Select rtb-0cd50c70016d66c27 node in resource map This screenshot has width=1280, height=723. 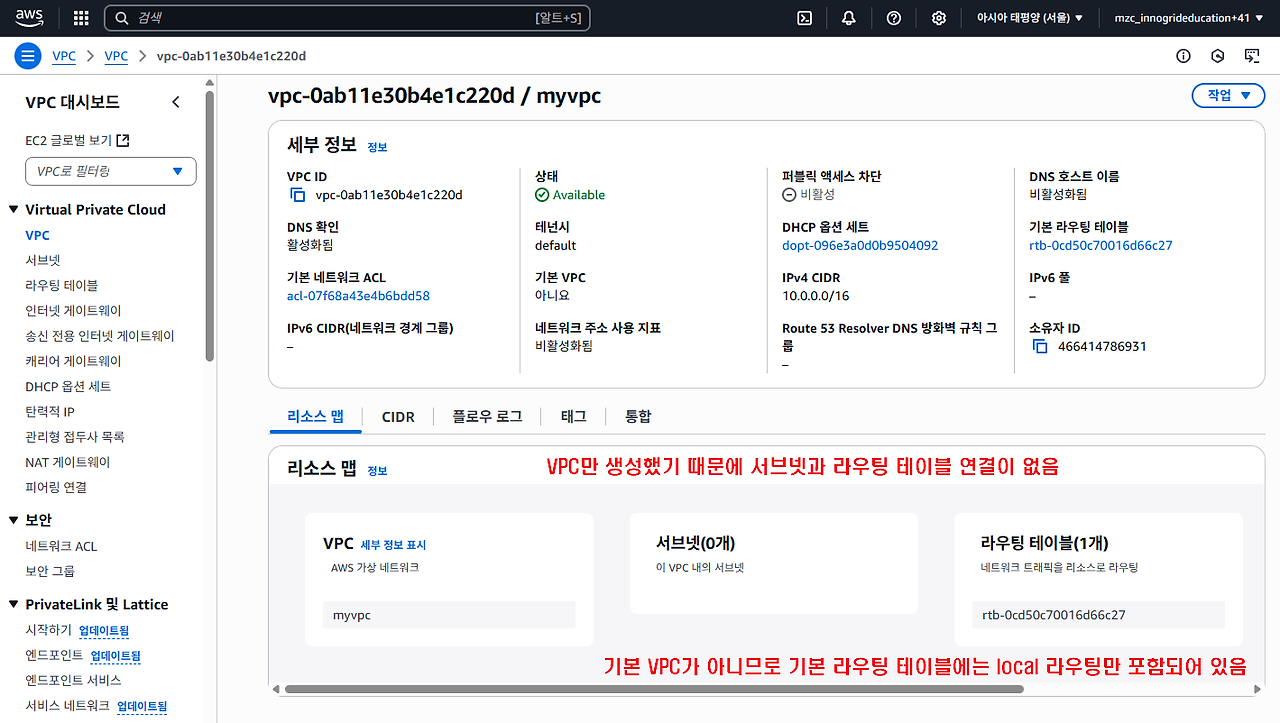click(1098, 615)
